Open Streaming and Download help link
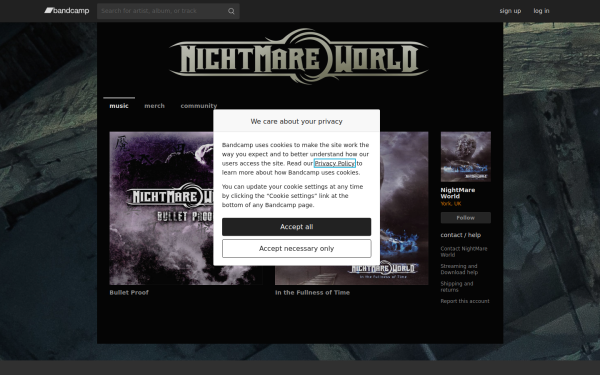The image size is (600, 375). 459,269
